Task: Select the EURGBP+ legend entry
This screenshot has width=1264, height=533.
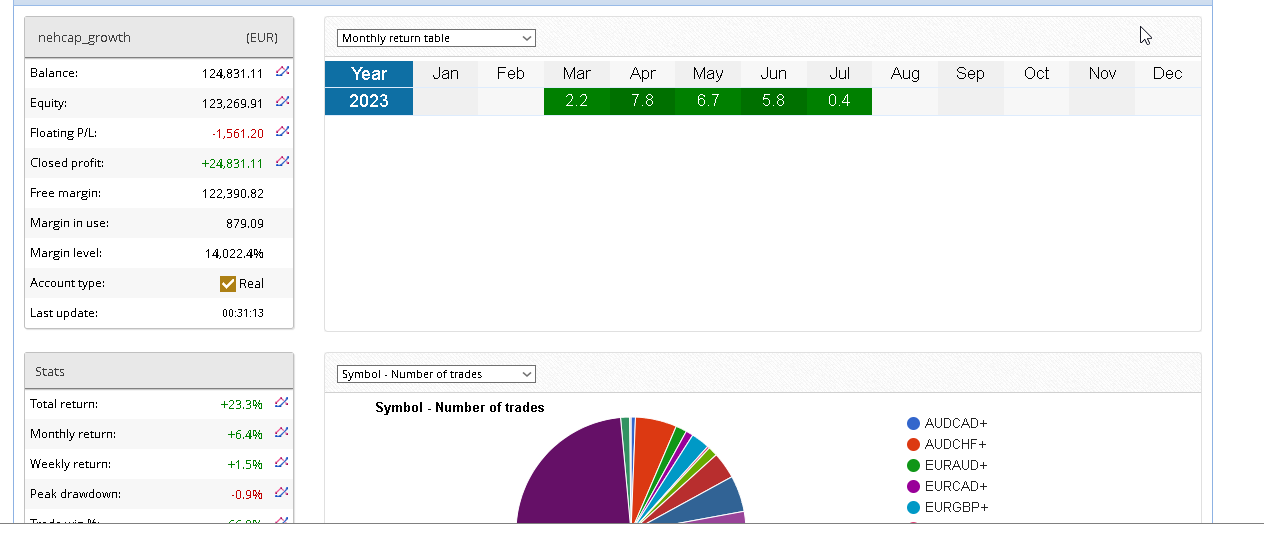Action: (955, 507)
